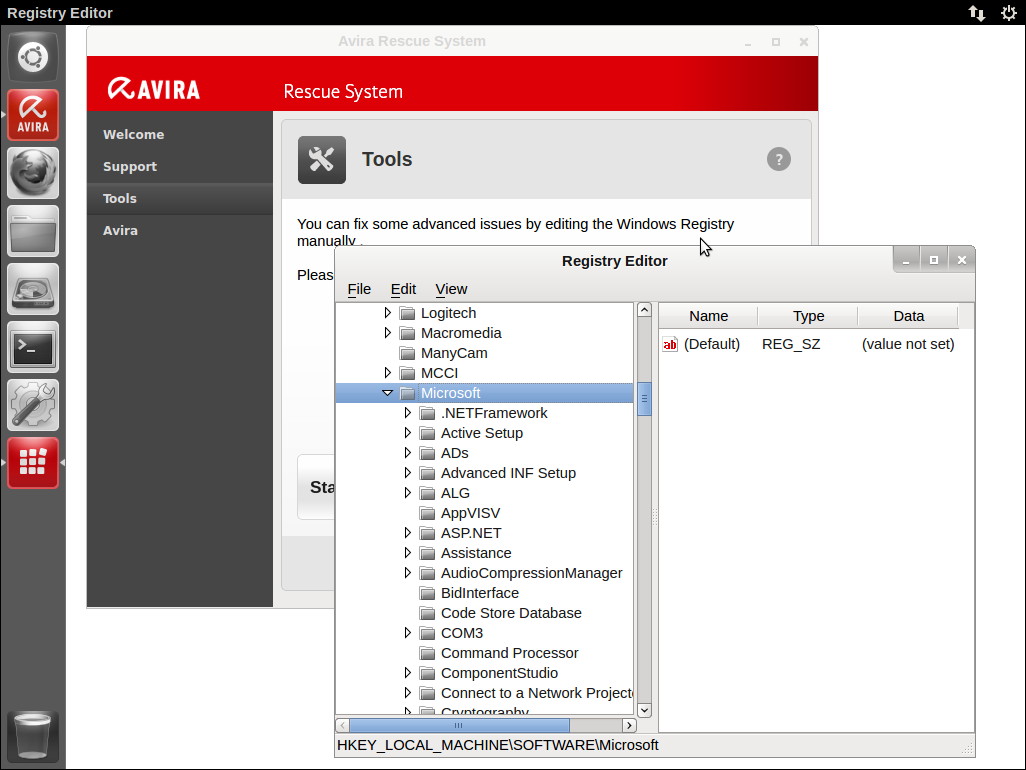Screen dimensions: 1026x770
Task: Open the trash bin in the dock
Action: pos(33,737)
